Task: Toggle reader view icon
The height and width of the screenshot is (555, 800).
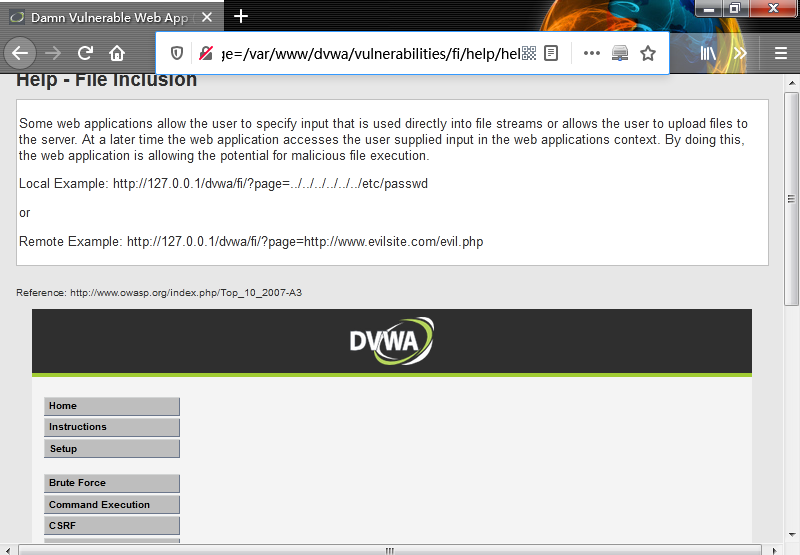Action: (551, 53)
